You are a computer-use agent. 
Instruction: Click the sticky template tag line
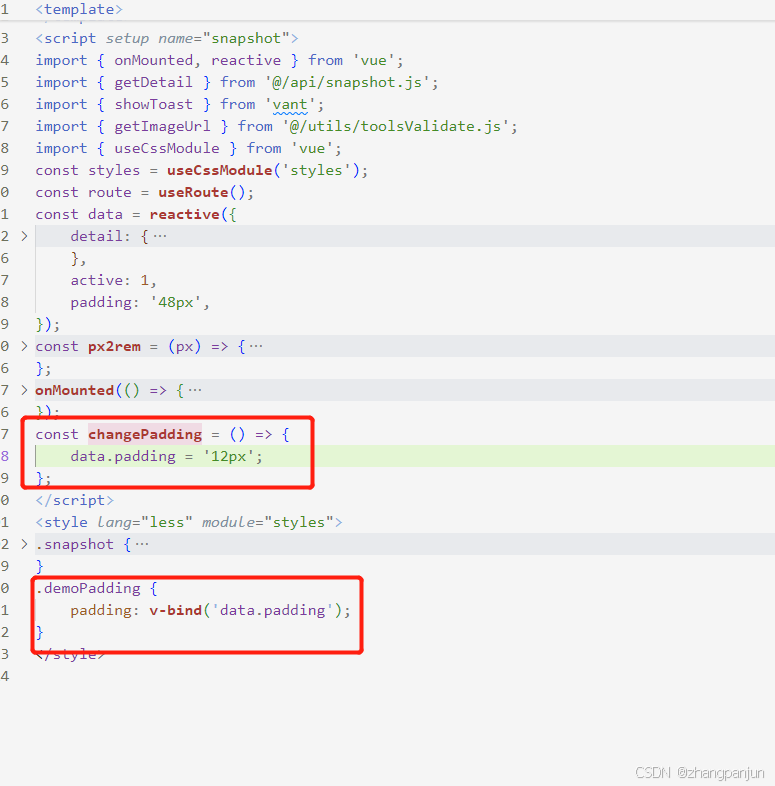79,10
